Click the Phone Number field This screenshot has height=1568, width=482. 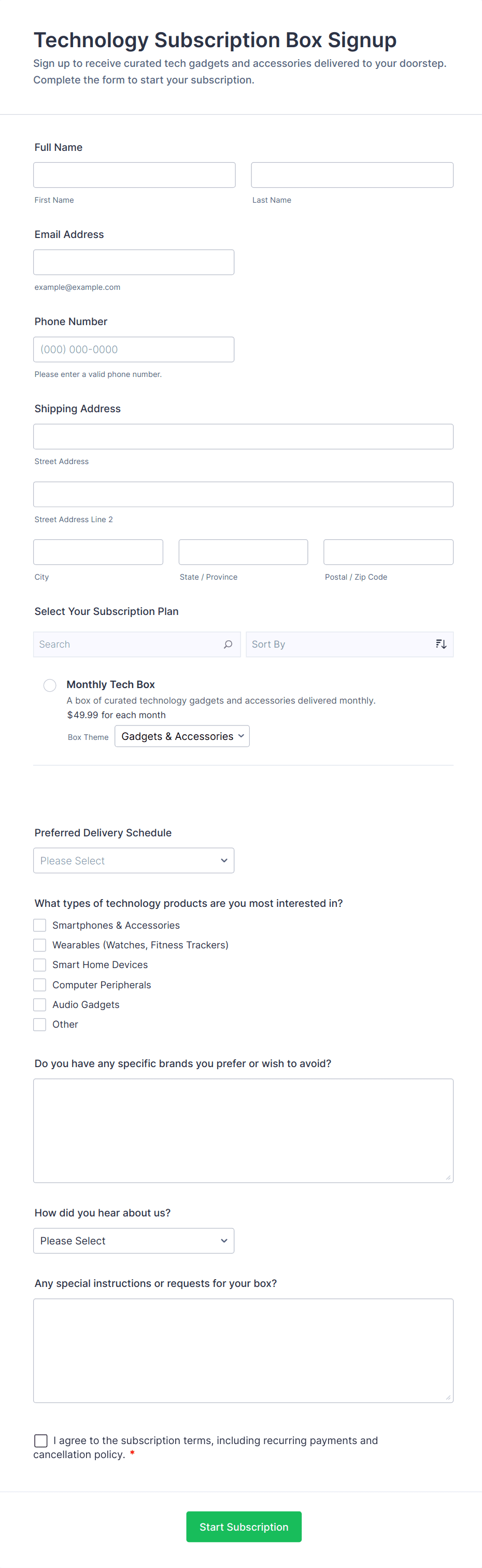click(x=134, y=349)
